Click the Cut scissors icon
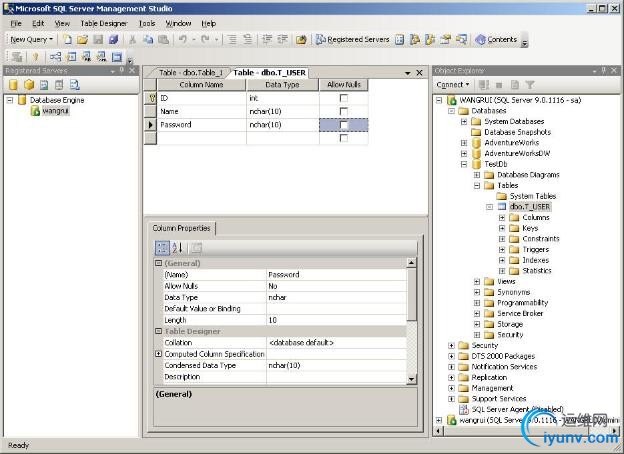This screenshot has width=624, height=454. (133, 39)
